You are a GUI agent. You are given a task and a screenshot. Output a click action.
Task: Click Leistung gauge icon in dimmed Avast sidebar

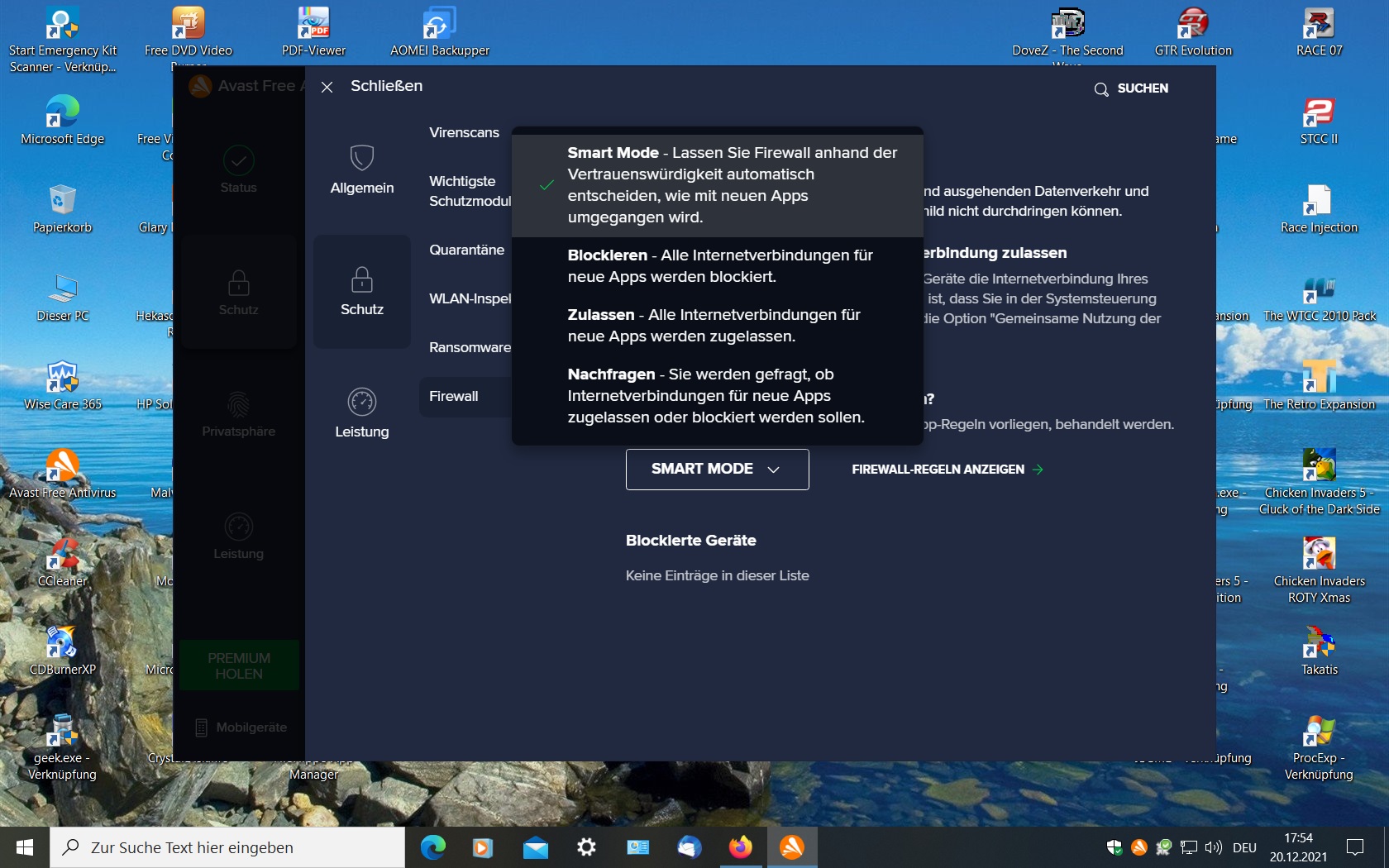point(238,527)
